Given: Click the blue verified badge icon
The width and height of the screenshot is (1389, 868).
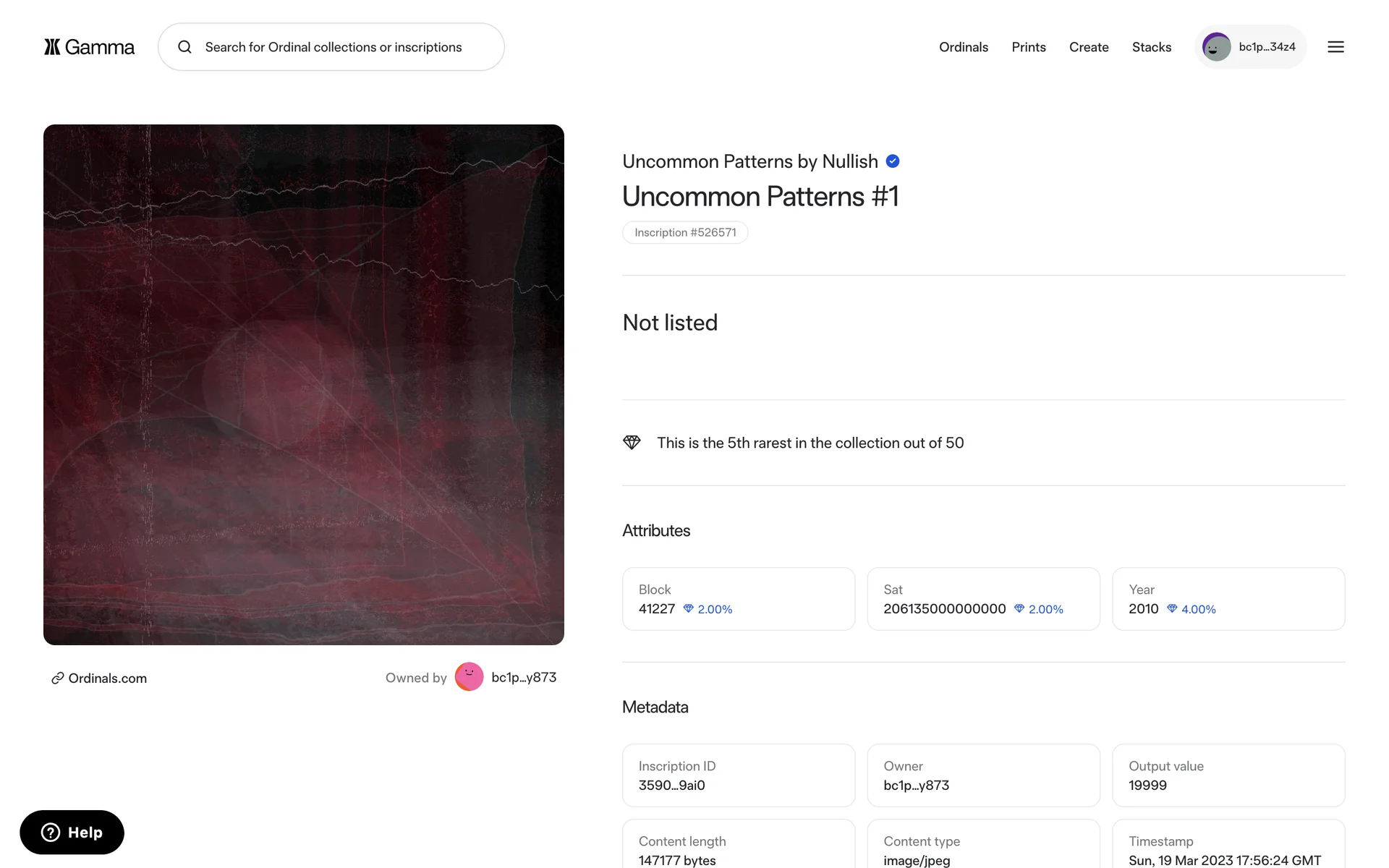Looking at the screenshot, I should tap(893, 161).
